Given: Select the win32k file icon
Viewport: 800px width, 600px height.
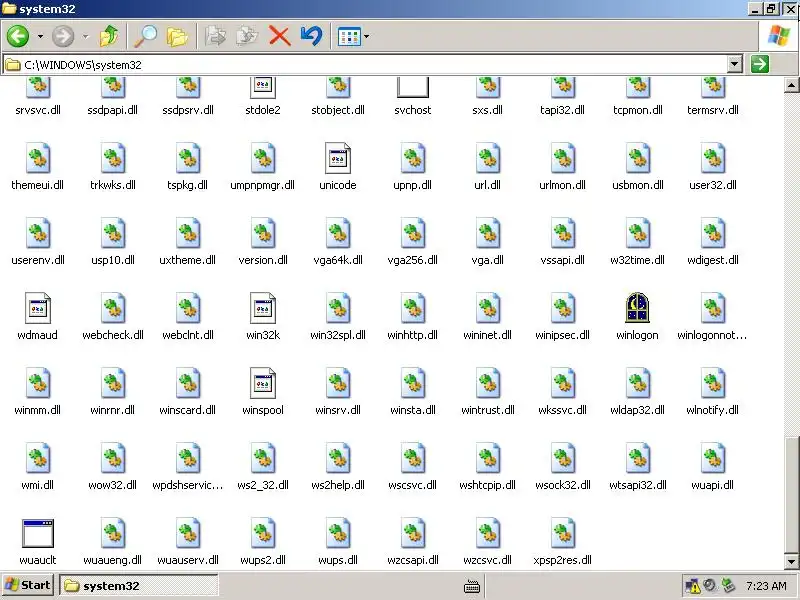Looking at the screenshot, I should tap(263, 308).
